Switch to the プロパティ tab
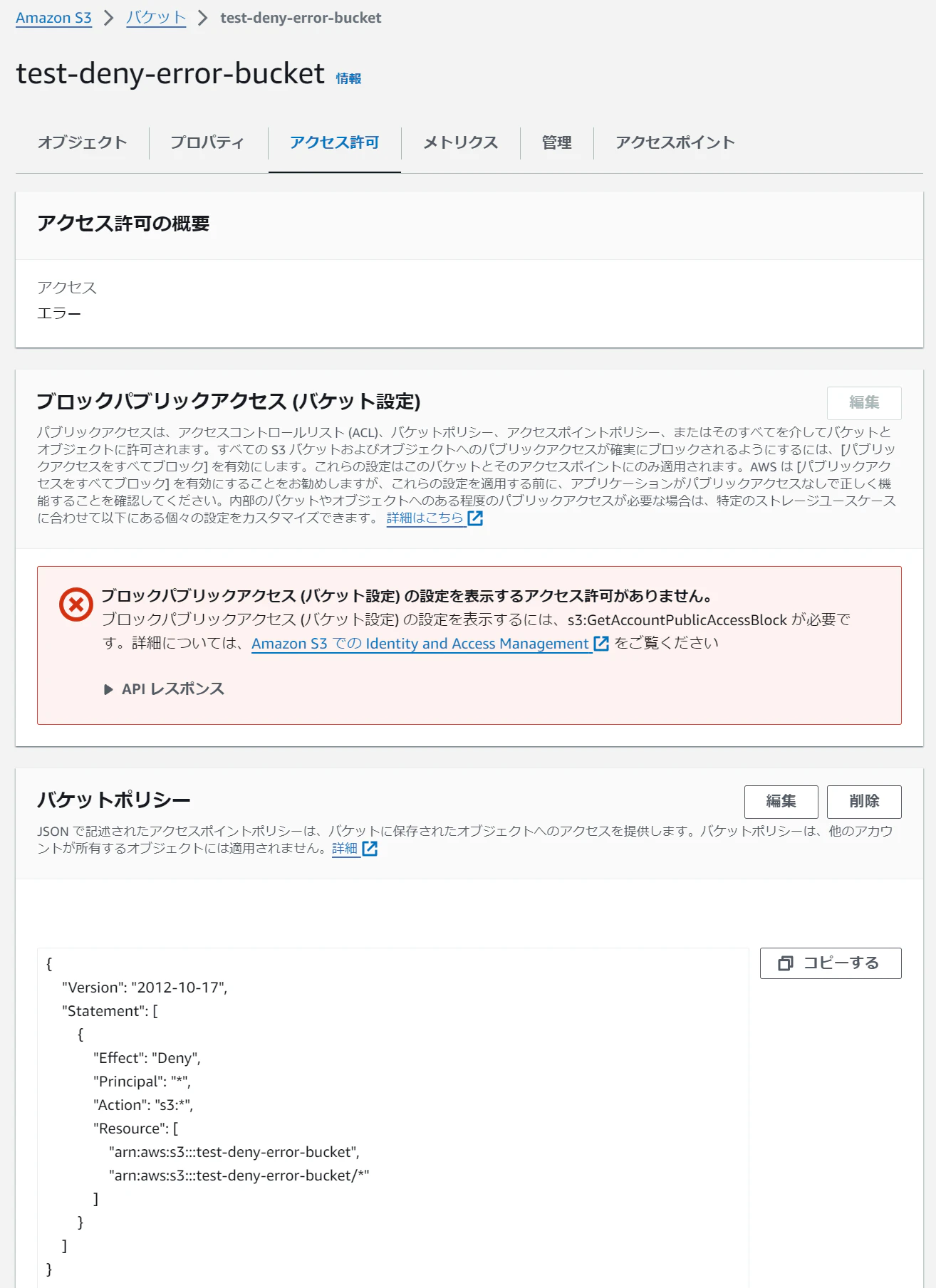The height and width of the screenshot is (1288, 936). [207, 142]
